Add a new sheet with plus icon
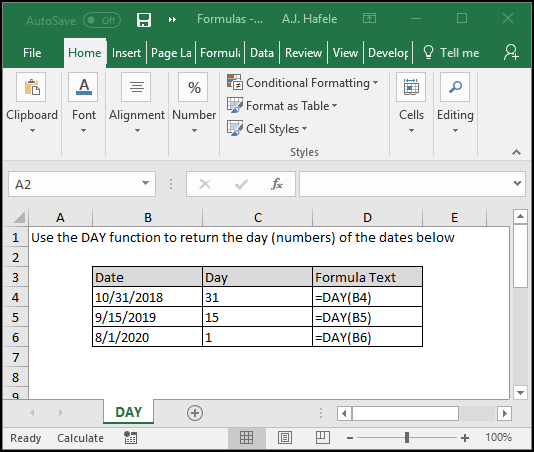Viewport: 534px width, 452px height. click(x=195, y=413)
